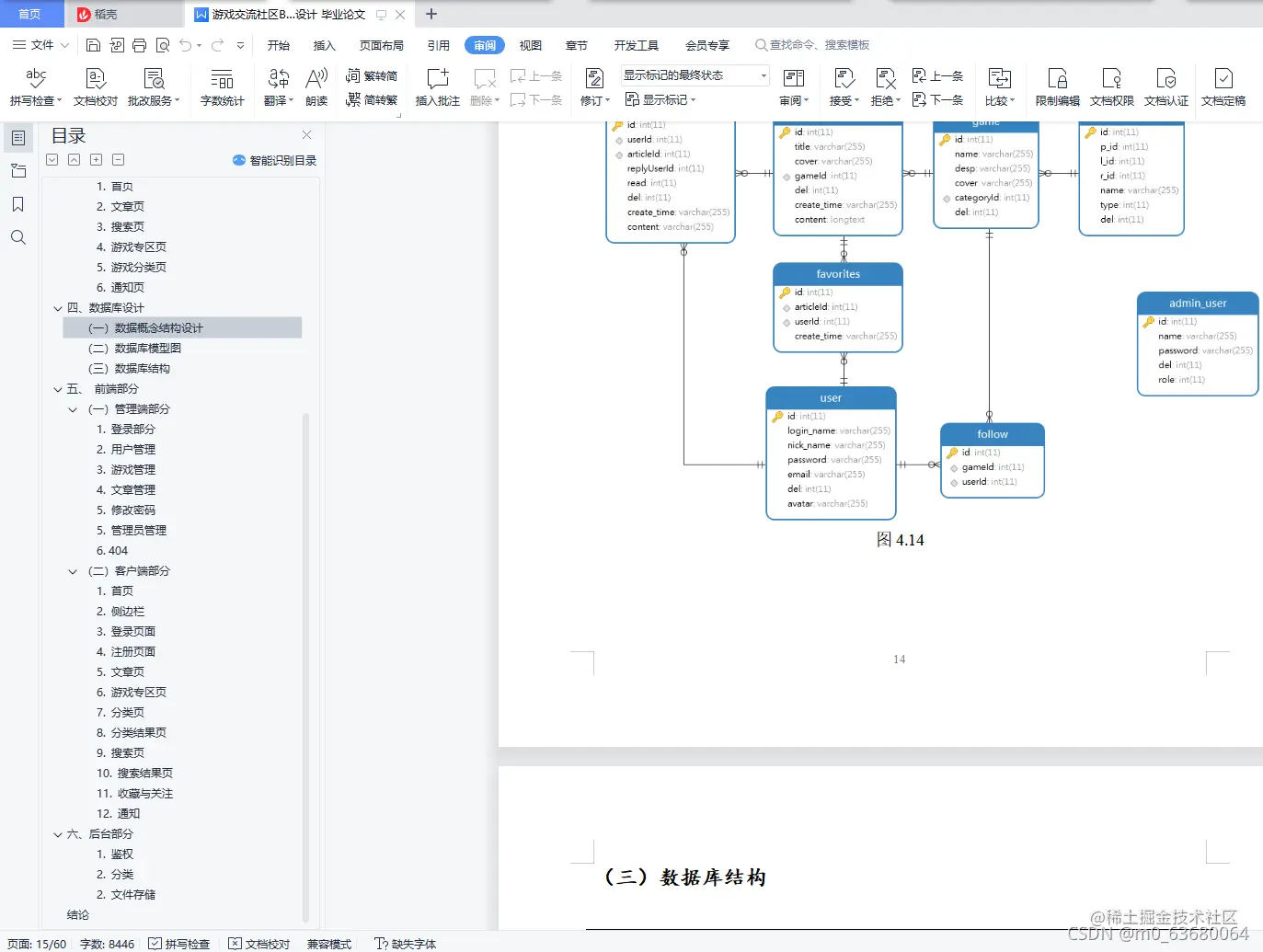Click the undo arrow icon

pos(186,45)
